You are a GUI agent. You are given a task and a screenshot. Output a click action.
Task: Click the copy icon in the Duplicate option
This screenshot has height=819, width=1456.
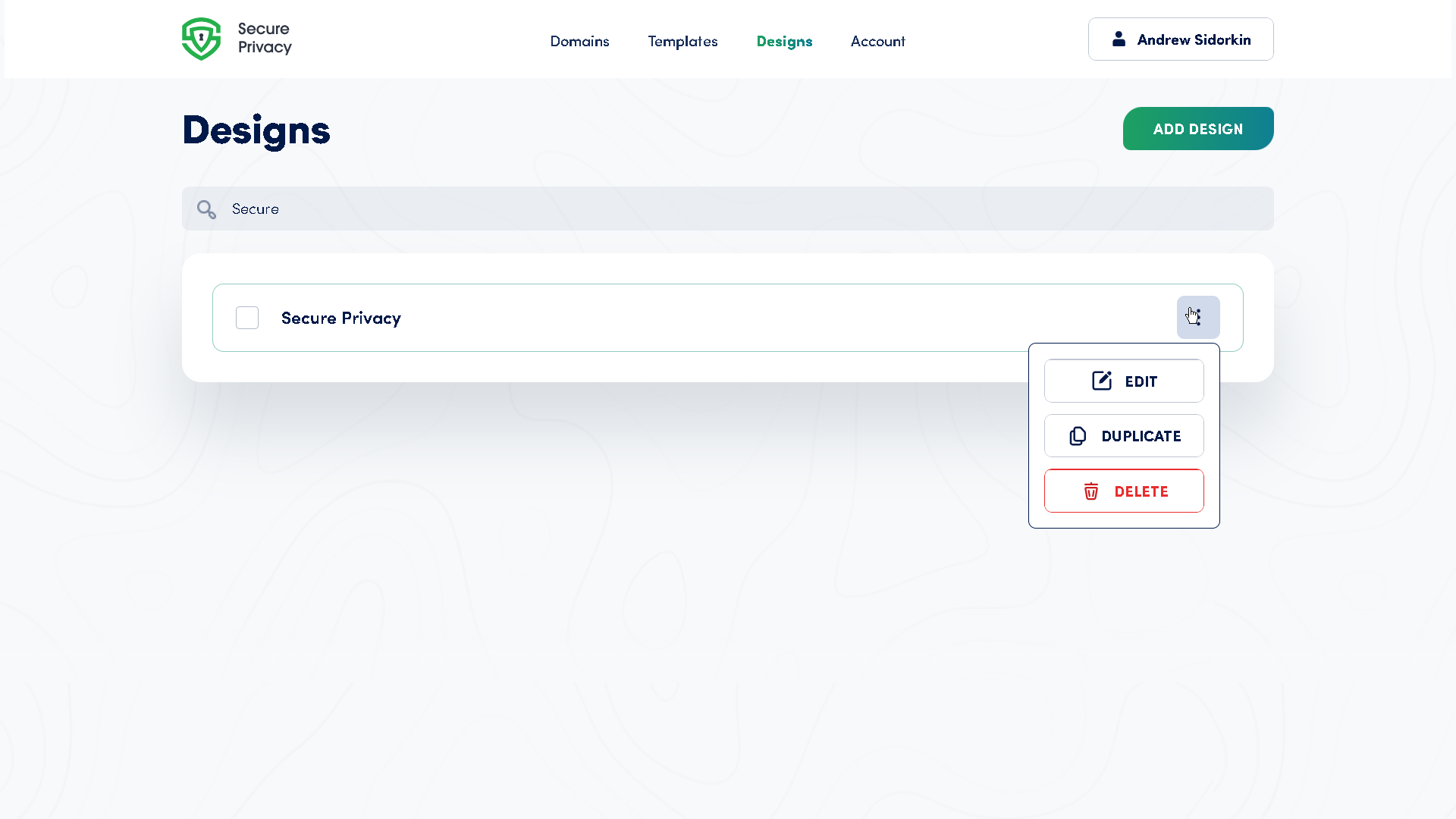(x=1078, y=436)
